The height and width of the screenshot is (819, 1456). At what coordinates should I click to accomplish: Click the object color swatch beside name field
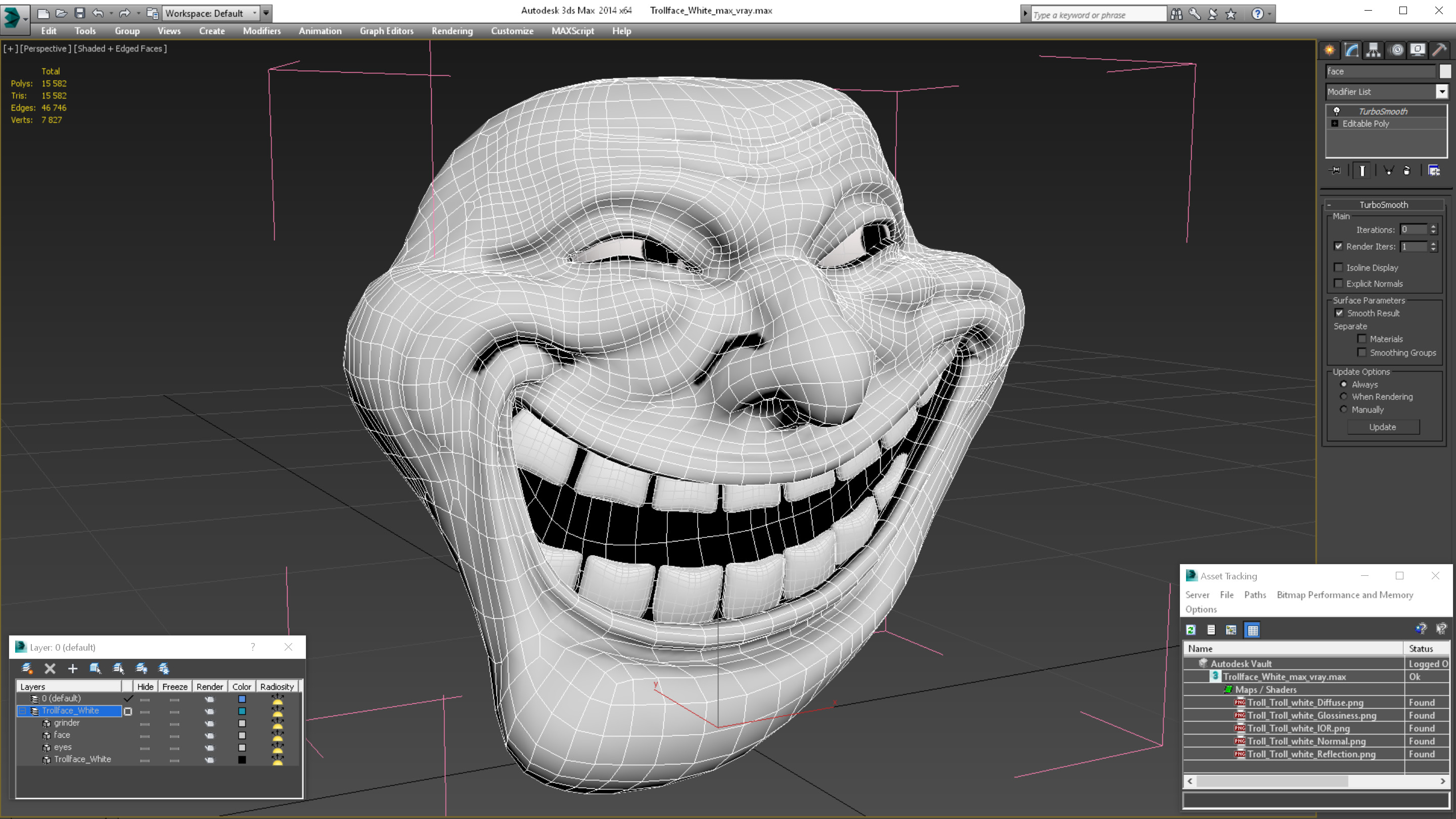click(1445, 71)
